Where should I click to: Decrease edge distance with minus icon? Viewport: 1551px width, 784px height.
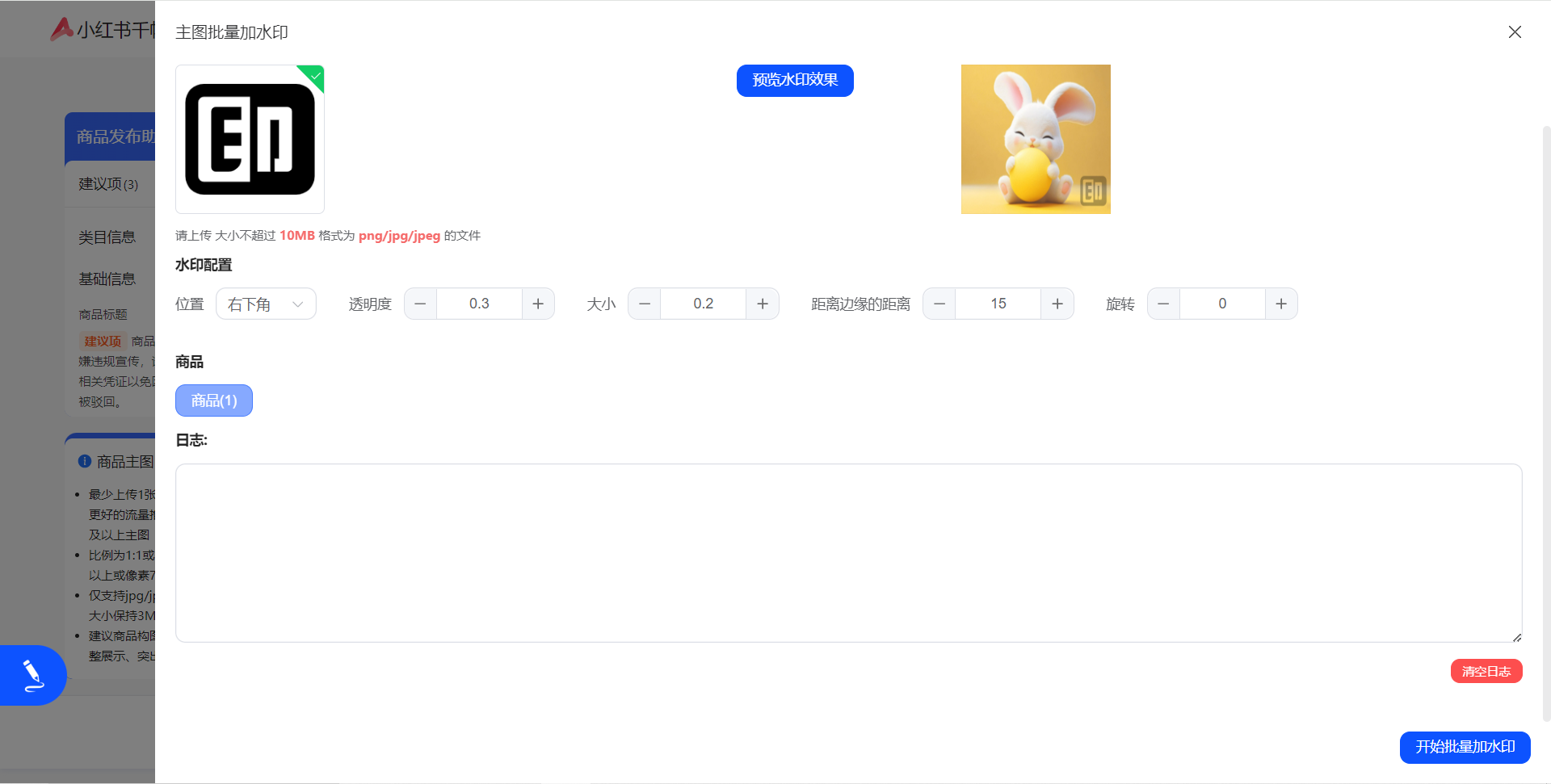tap(939, 304)
